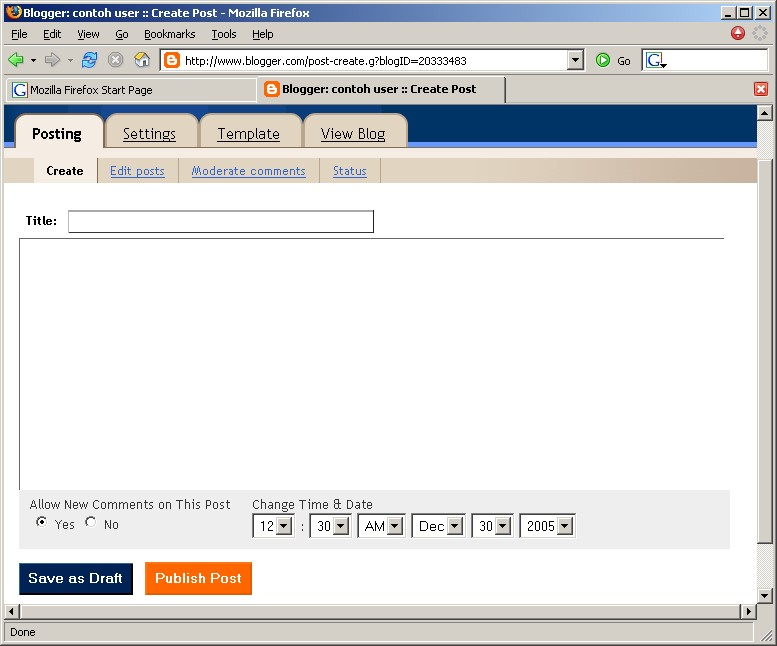Click the red Adblock icon in menu bar
Image resolution: width=777 pixels, height=646 pixels.
737,33
